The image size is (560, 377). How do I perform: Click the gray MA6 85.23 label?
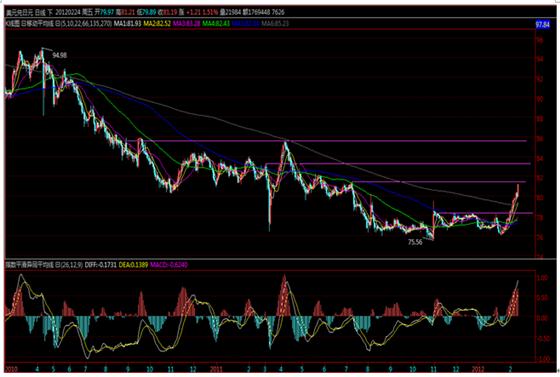(x=275, y=24)
